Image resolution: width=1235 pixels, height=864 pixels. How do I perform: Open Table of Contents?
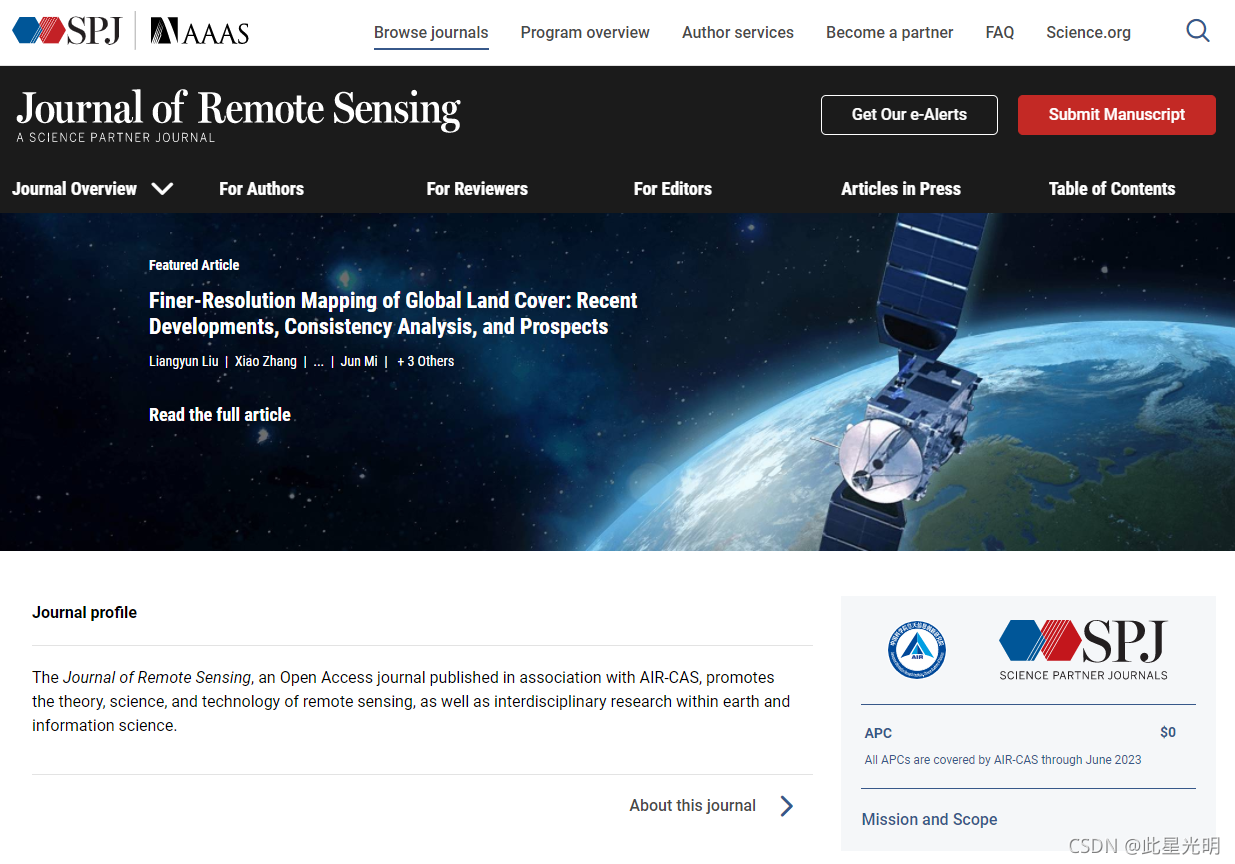(1112, 188)
